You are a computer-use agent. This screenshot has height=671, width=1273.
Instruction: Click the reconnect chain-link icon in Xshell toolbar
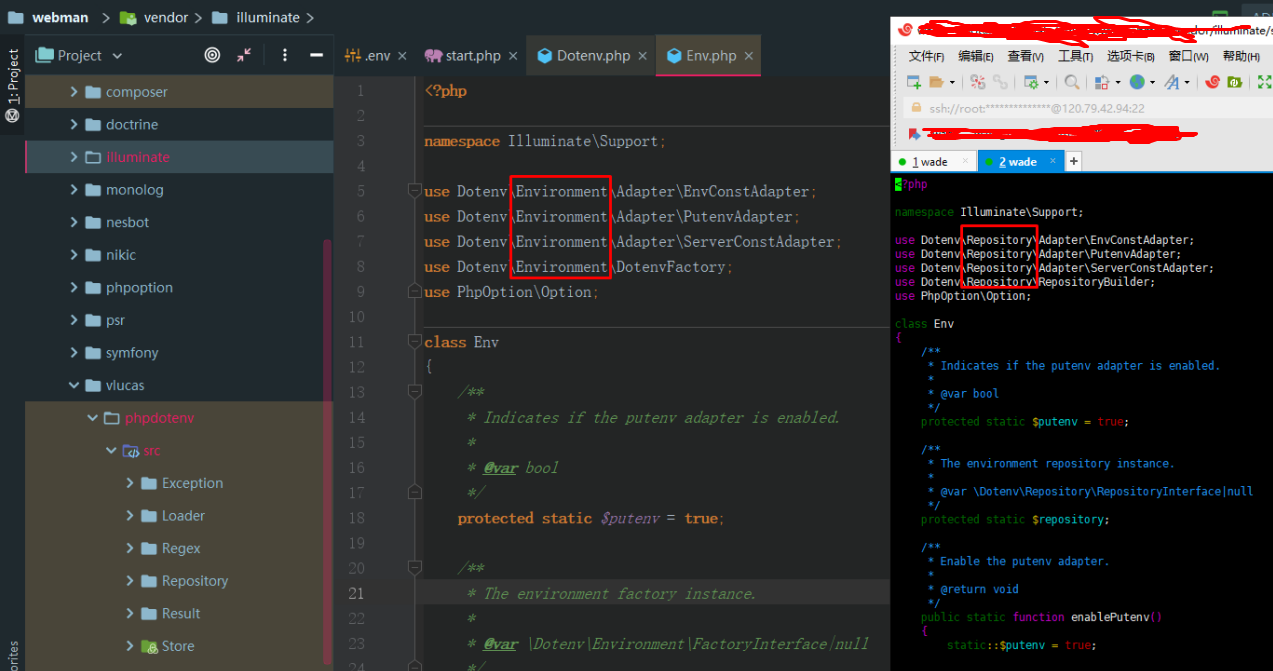[x=1000, y=82]
